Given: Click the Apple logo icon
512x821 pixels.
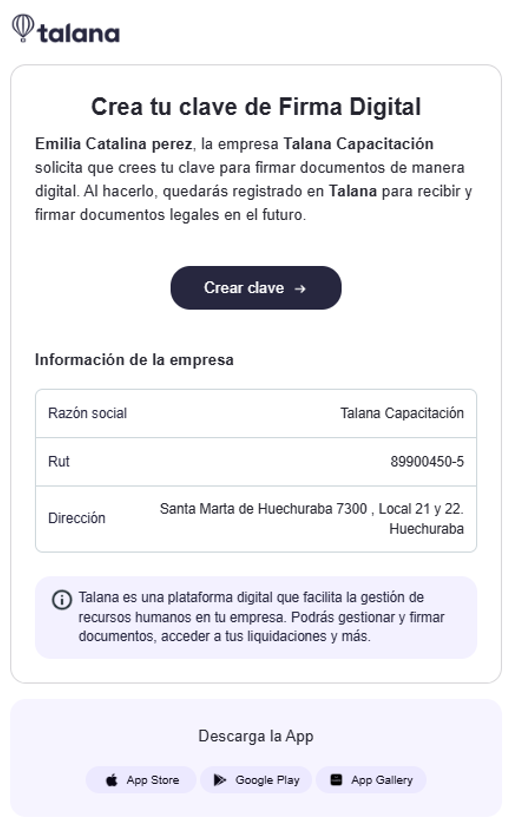Looking at the screenshot, I should (112, 780).
